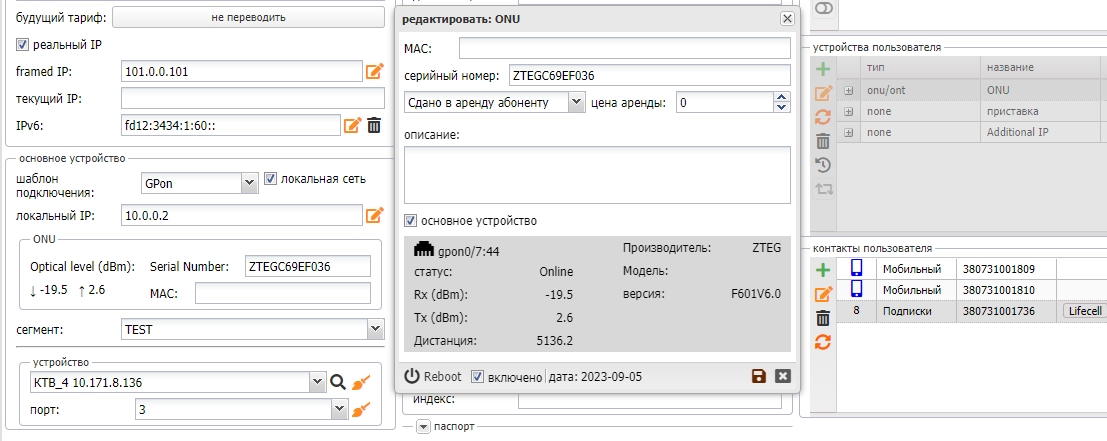This screenshot has height=441, width=1107.
Task: Expand the onu/ont device row
Action: click(x=849, y=89)
